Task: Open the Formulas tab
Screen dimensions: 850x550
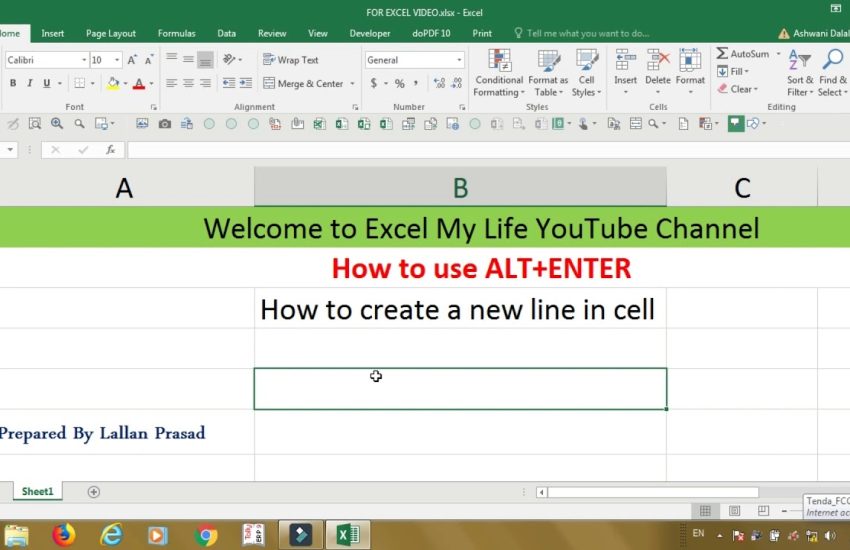Action: [x=176, y=33]
